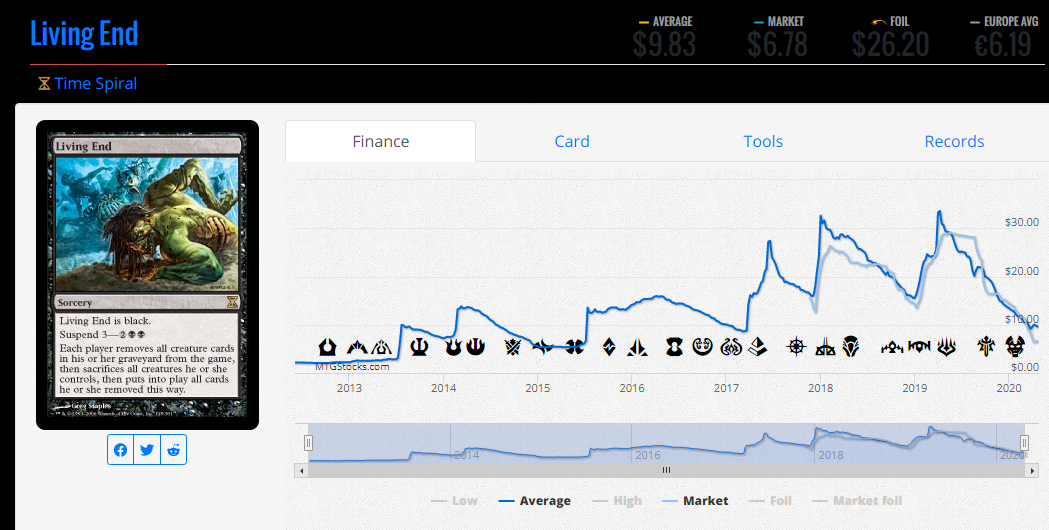Click the 2017 x-axis label
The image size is (1049, 530).
[726, 388]
